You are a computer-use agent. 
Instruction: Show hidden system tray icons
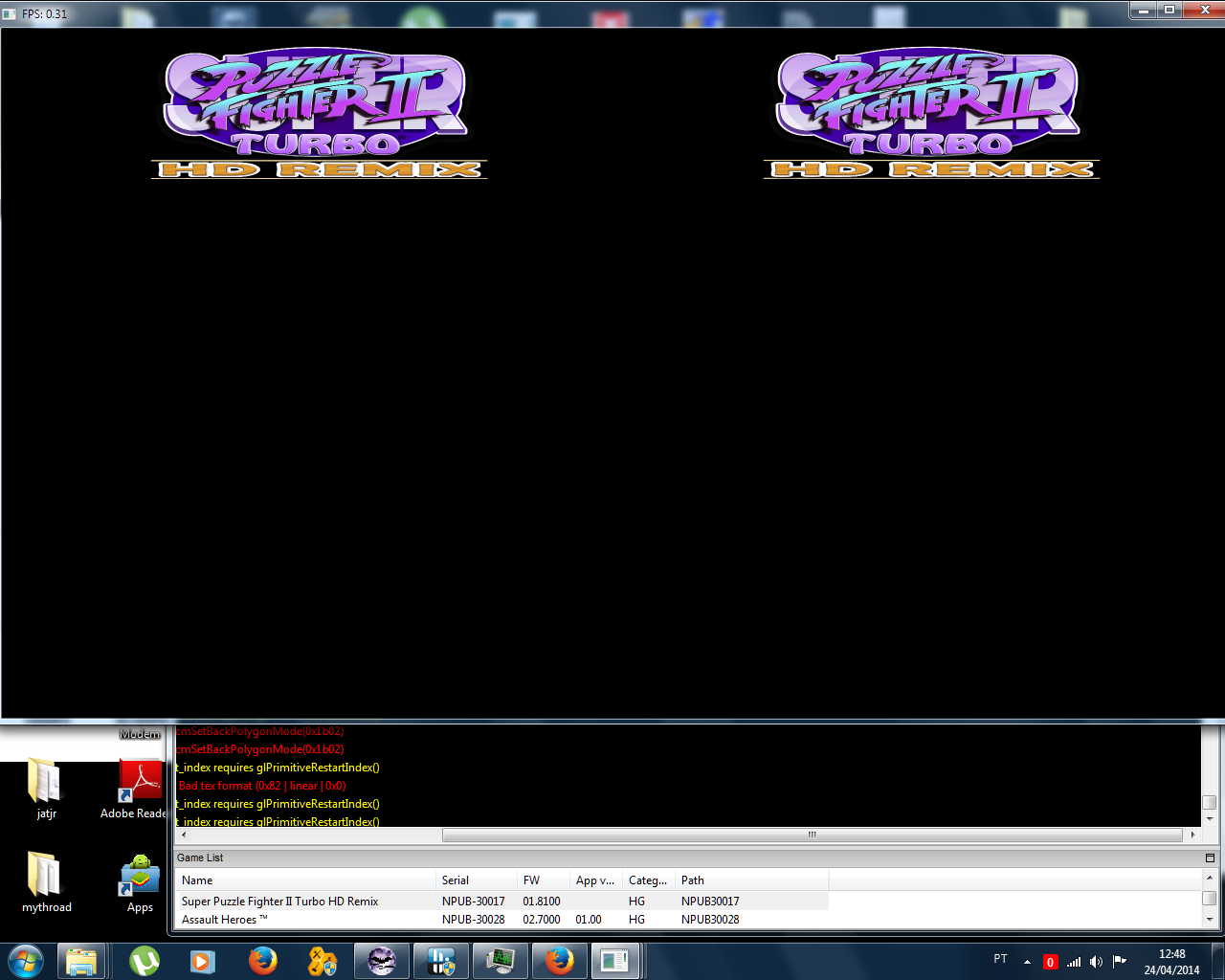pyautogui.click(x=1027, y=962)
